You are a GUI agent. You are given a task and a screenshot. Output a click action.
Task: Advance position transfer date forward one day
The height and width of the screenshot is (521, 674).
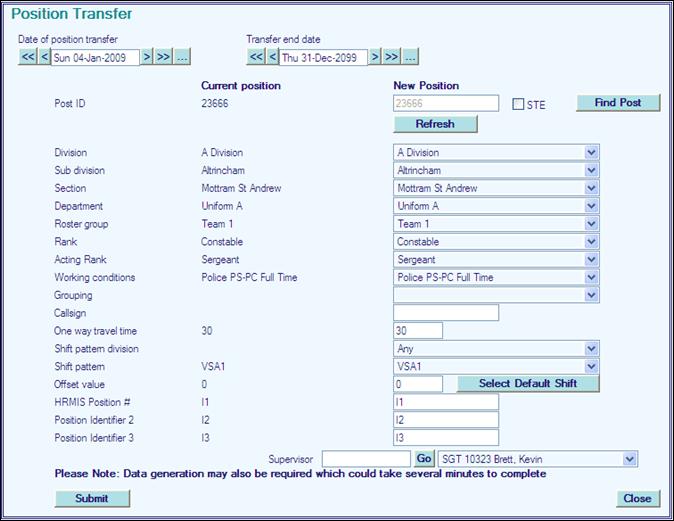point(147,57)
